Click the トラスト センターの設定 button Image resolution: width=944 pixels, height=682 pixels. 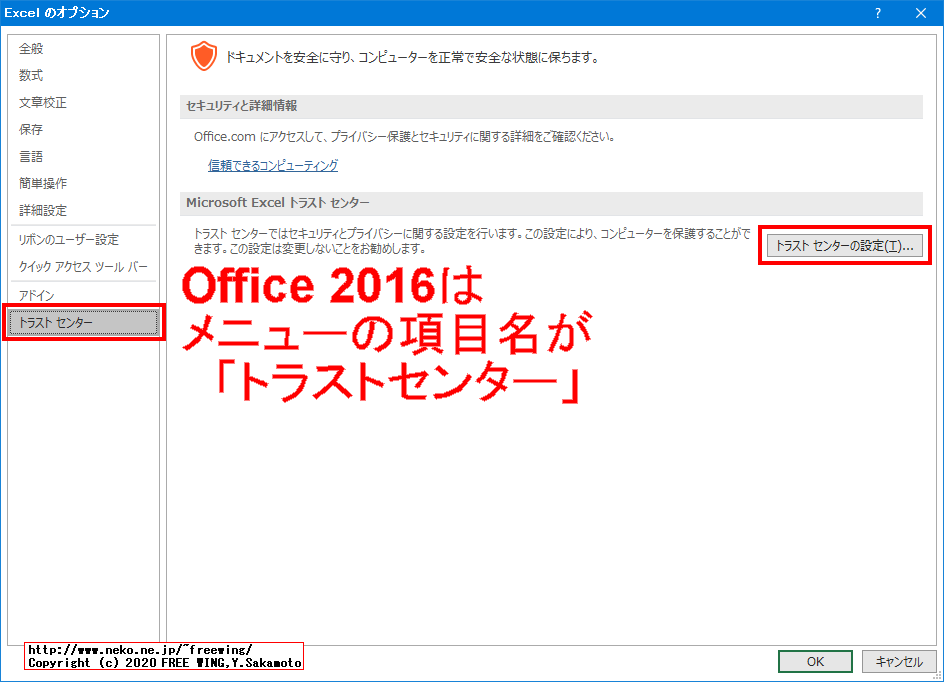843,245
